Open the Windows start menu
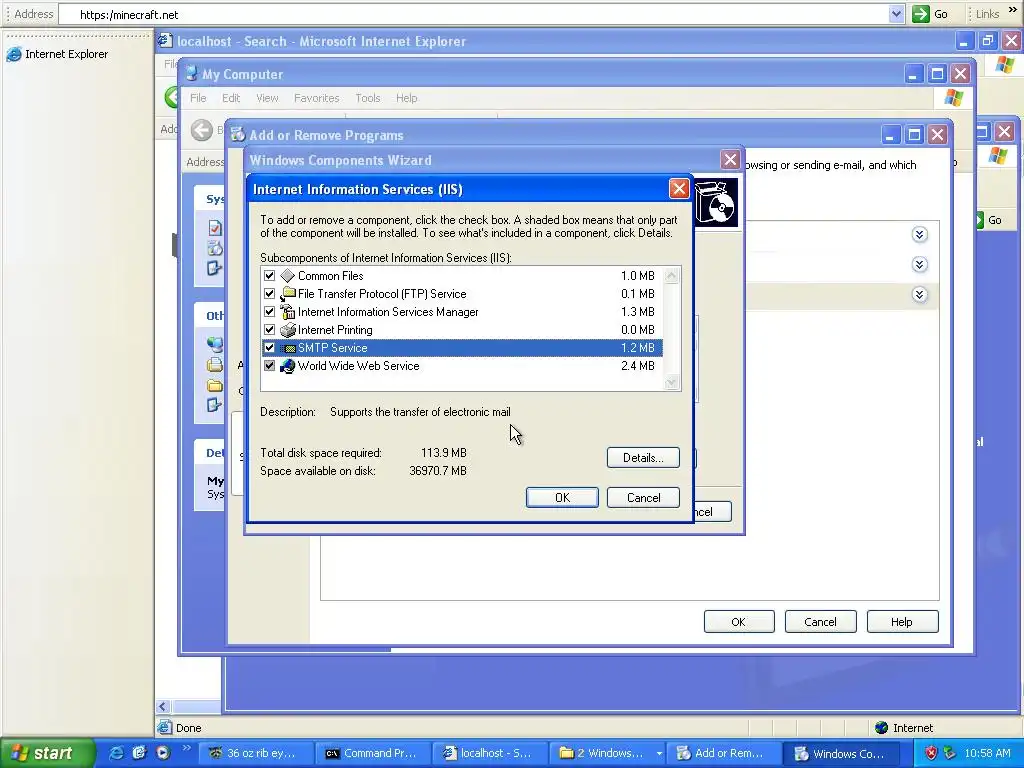1024x768 pixels. point(46,753)
